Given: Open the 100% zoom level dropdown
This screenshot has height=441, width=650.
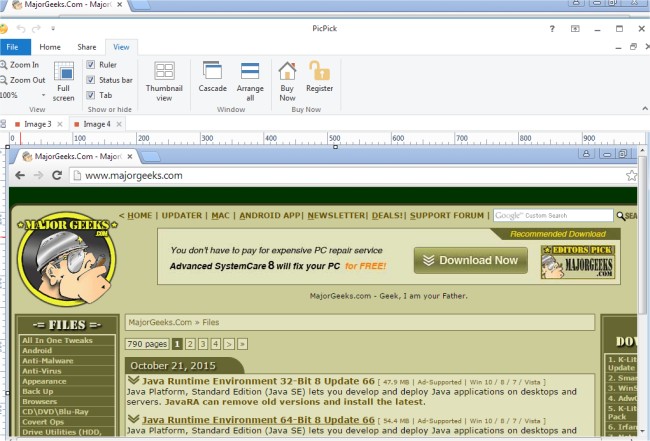Looking at the screenshot, I should [x=43, y=95].
